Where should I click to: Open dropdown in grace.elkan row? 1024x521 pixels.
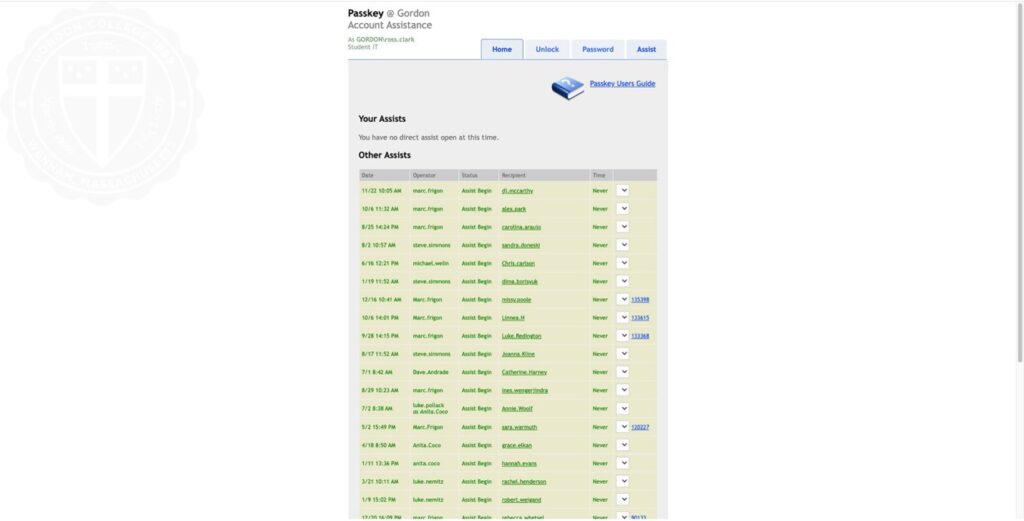623,445
